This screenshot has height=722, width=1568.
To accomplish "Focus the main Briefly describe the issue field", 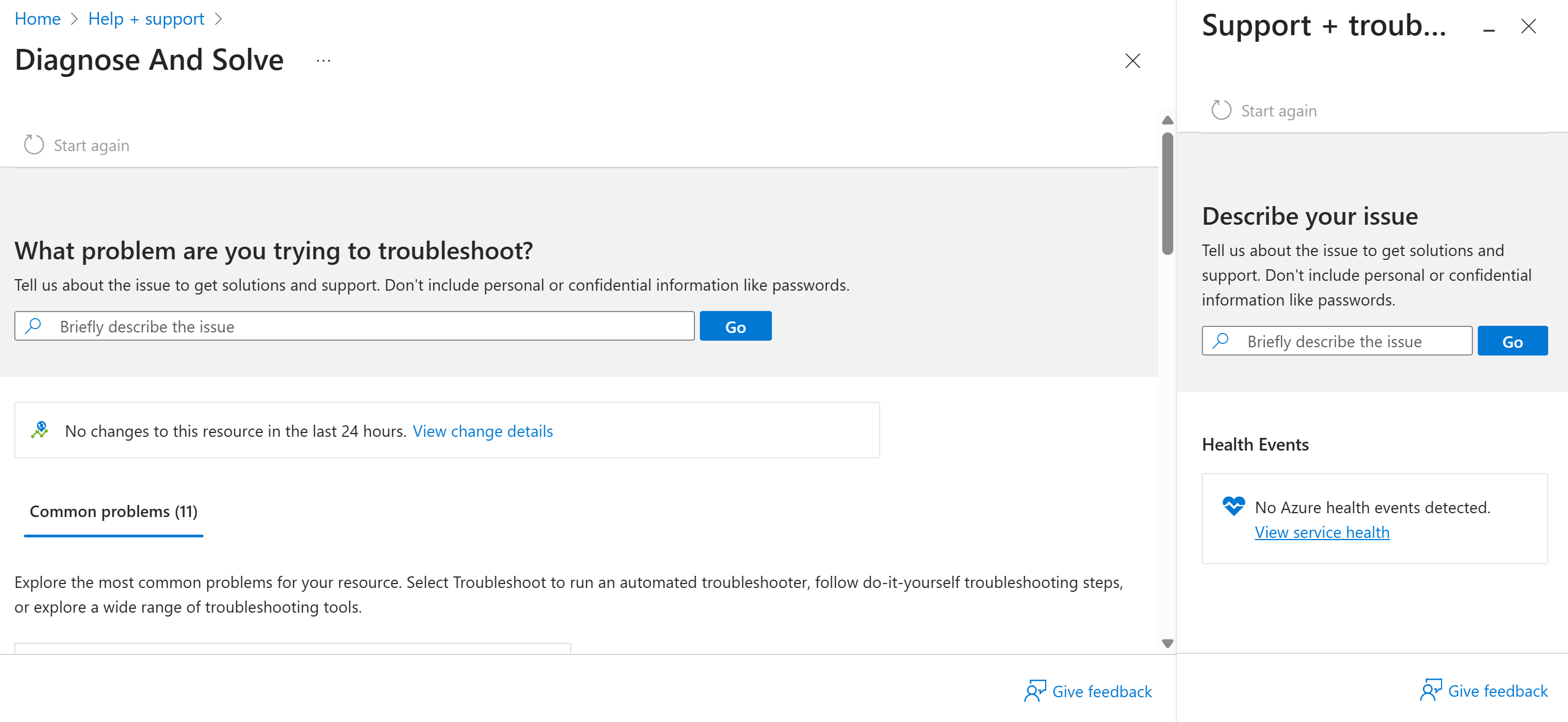I will point(354,326).
